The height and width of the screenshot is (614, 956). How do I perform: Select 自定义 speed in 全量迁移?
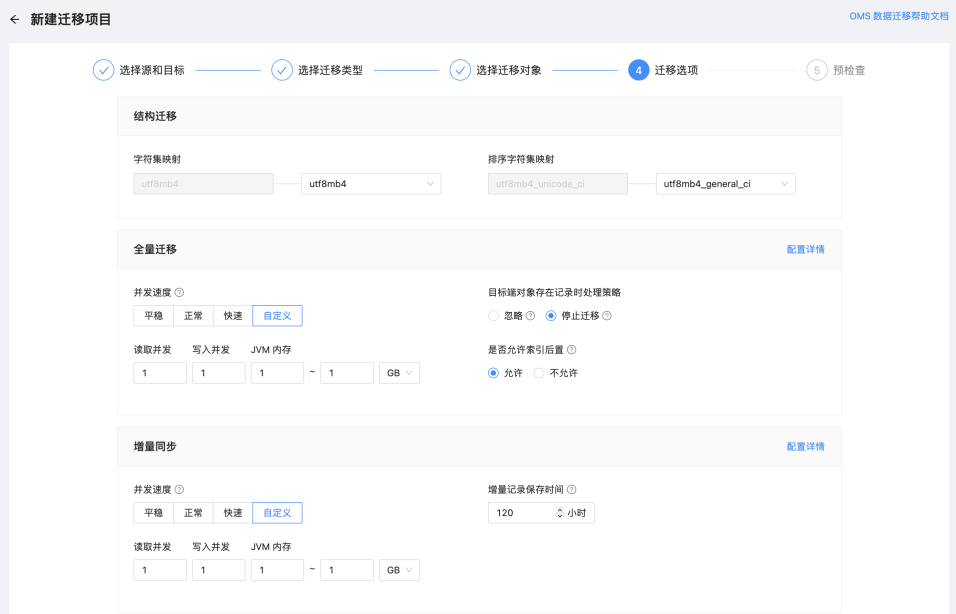pyautogui.click(x=277, y=316)
